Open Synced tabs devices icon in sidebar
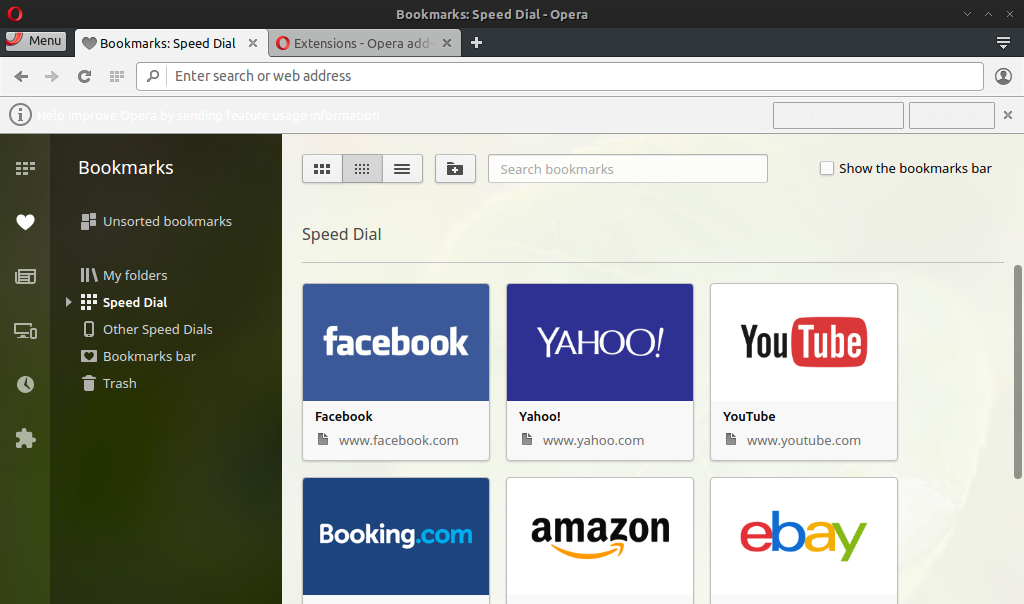Screen dimensions: 1024x604 (25, 331)
